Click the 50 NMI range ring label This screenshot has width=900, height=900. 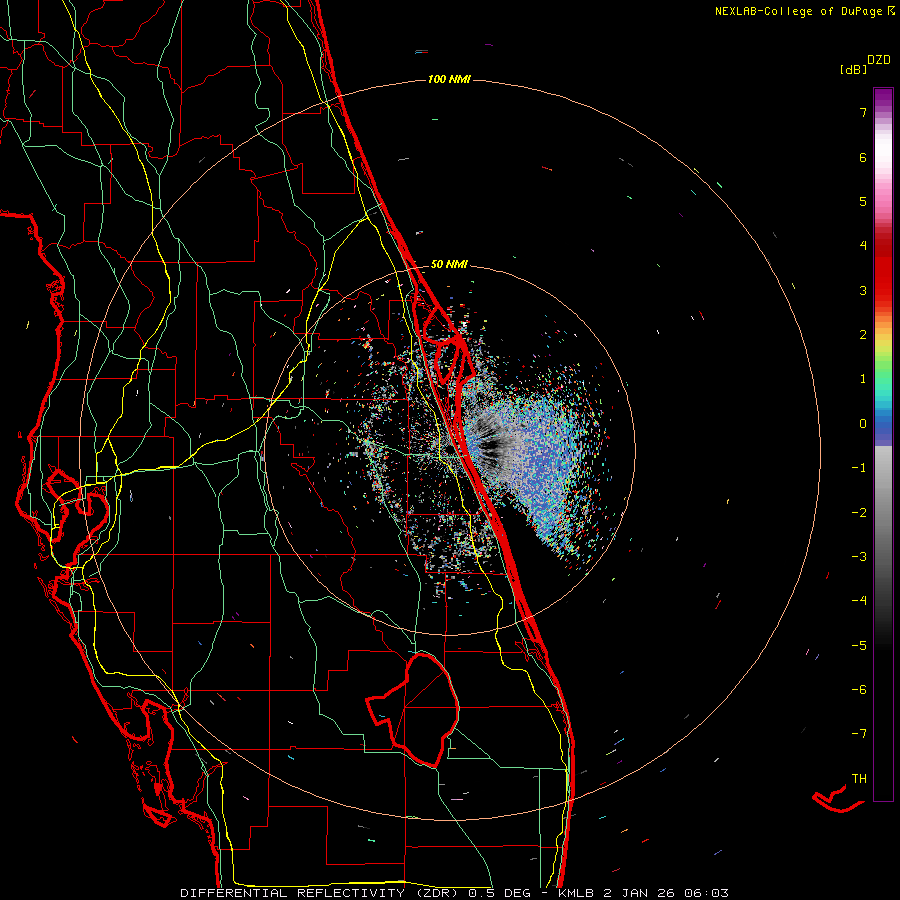click(x=449, y=264)
